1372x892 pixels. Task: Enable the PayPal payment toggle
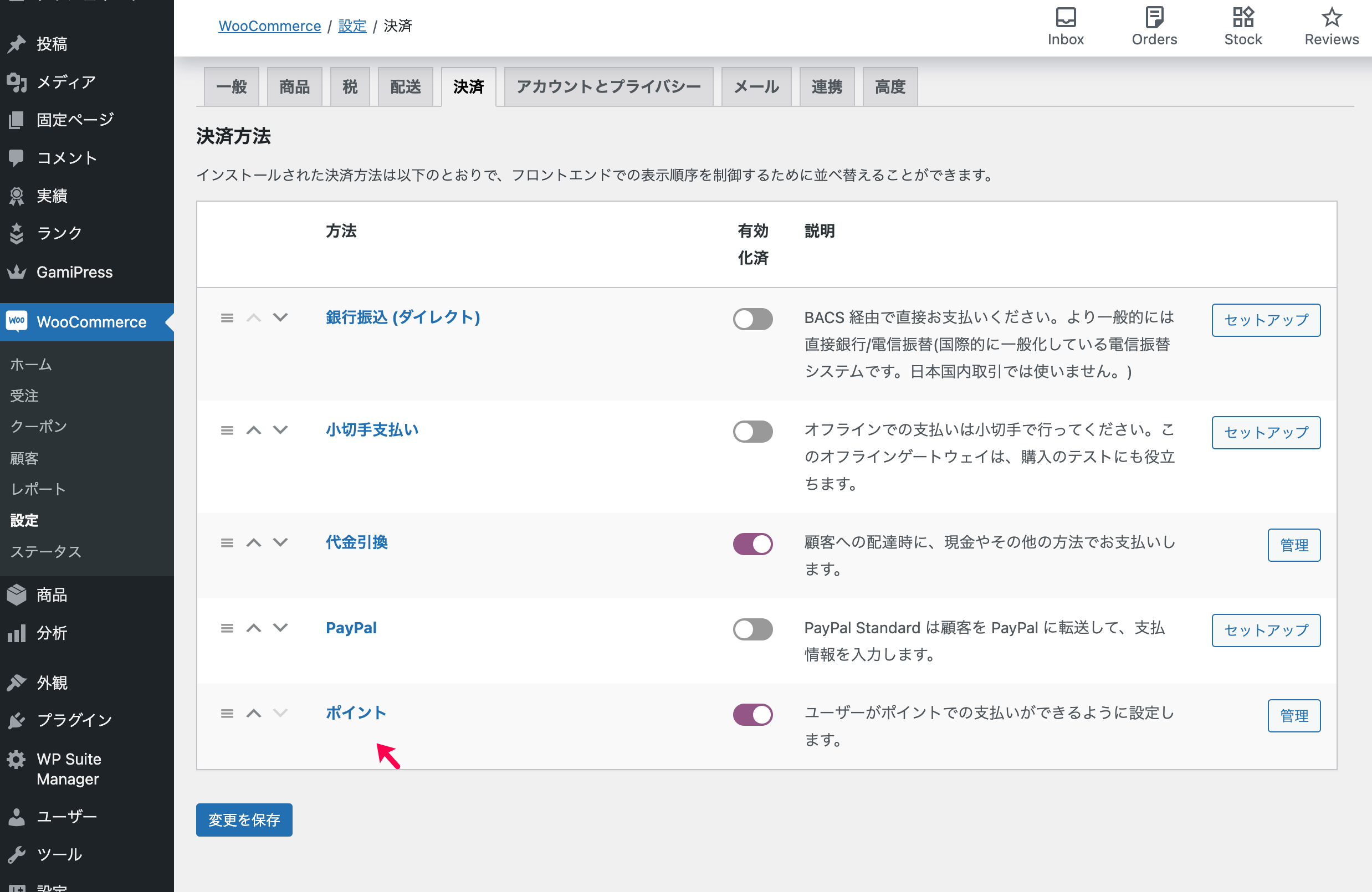tap(752, 629)
